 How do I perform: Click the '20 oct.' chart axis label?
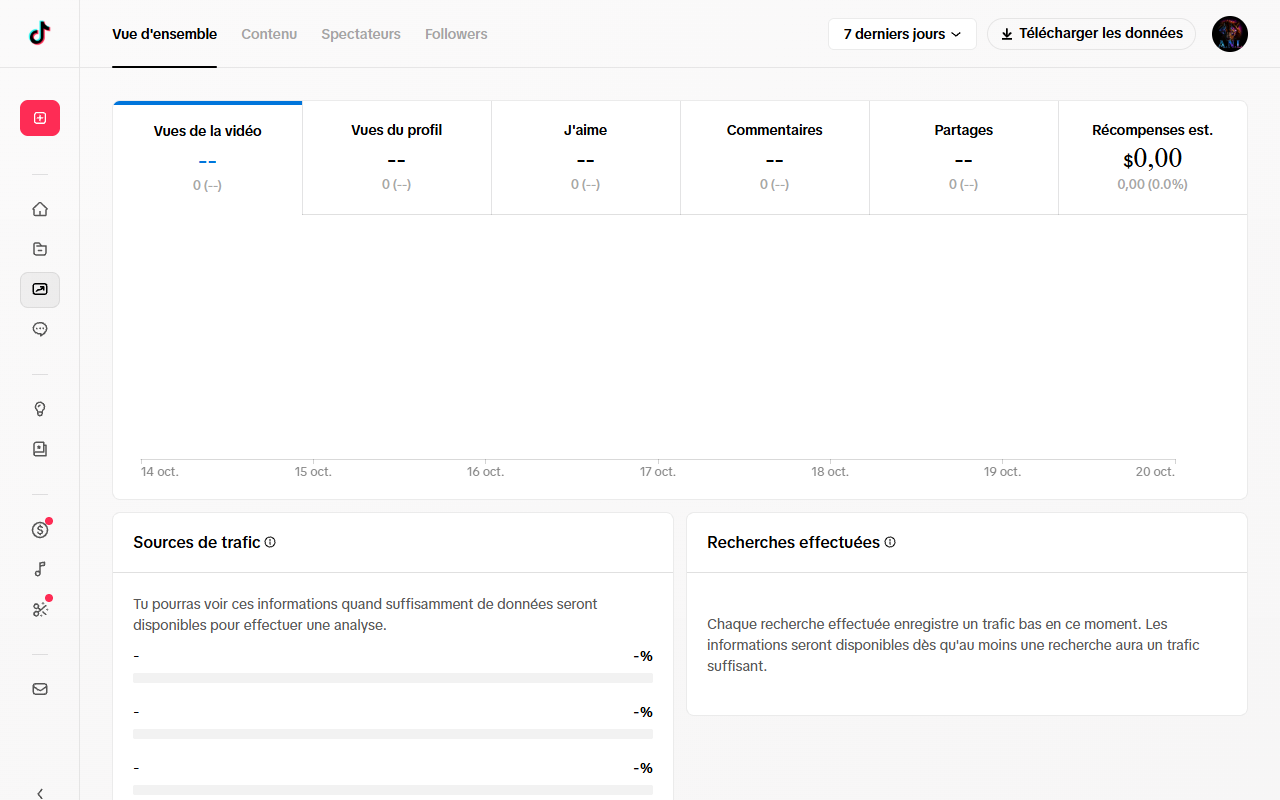pyautogui.click(x=1155, y=472)
